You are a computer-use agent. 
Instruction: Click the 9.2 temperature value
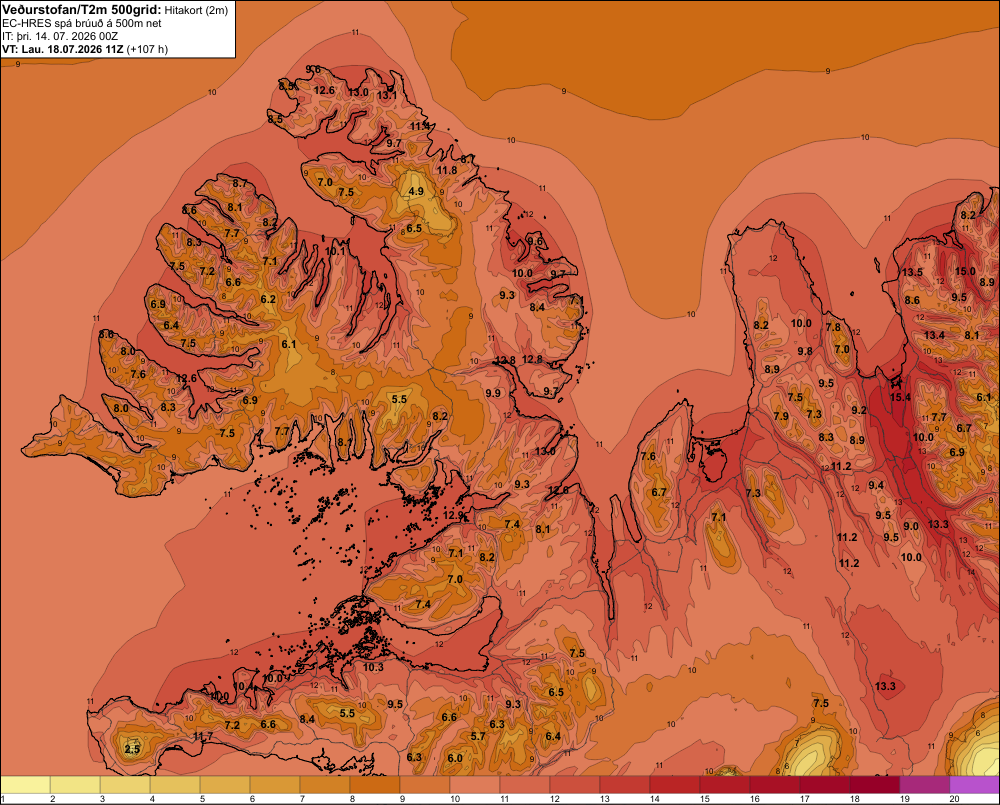[859, 410]
